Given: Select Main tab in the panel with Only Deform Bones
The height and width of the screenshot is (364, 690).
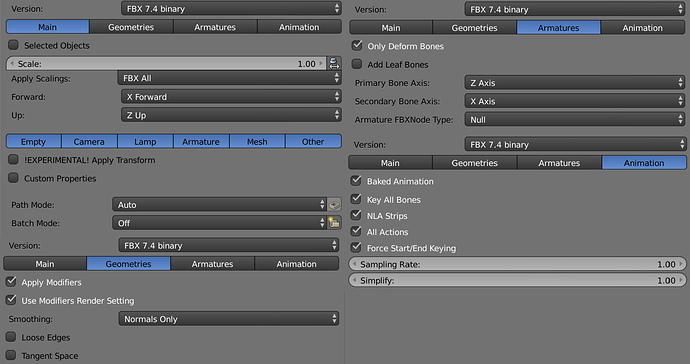Looking at the screenshot, I should [x=391, y=28].
